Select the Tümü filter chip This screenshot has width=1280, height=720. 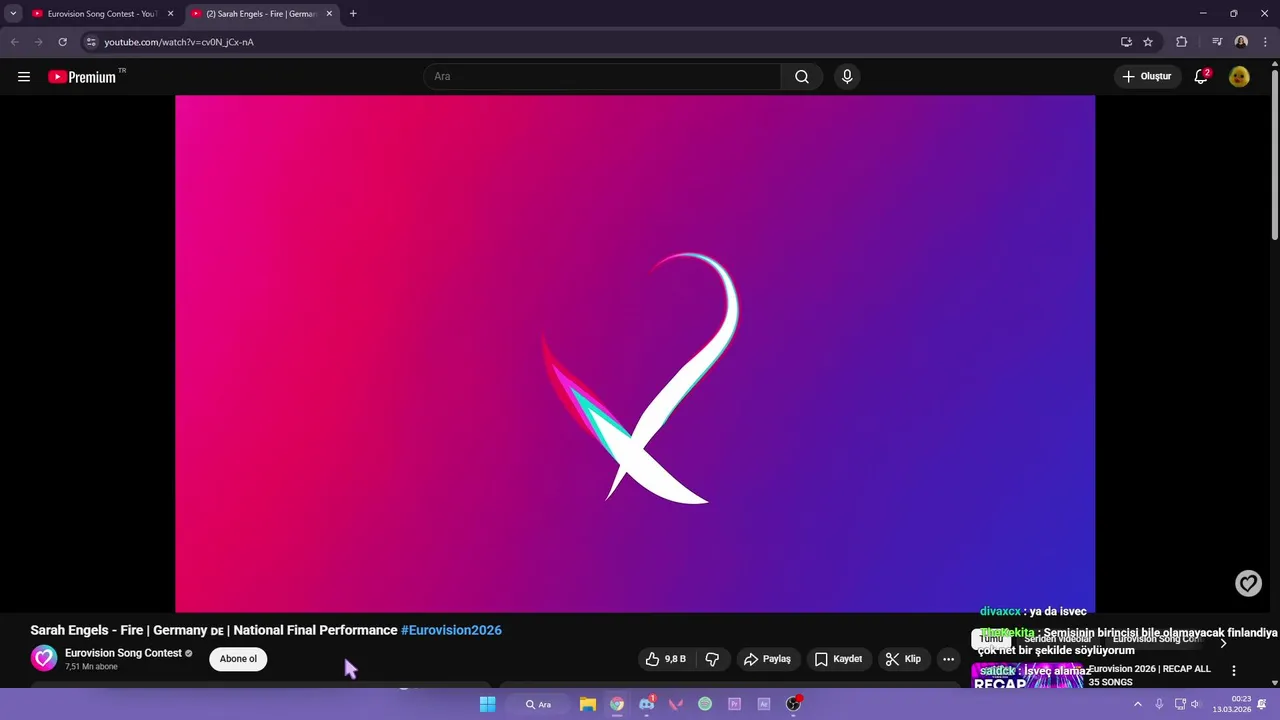coord(991,639)
